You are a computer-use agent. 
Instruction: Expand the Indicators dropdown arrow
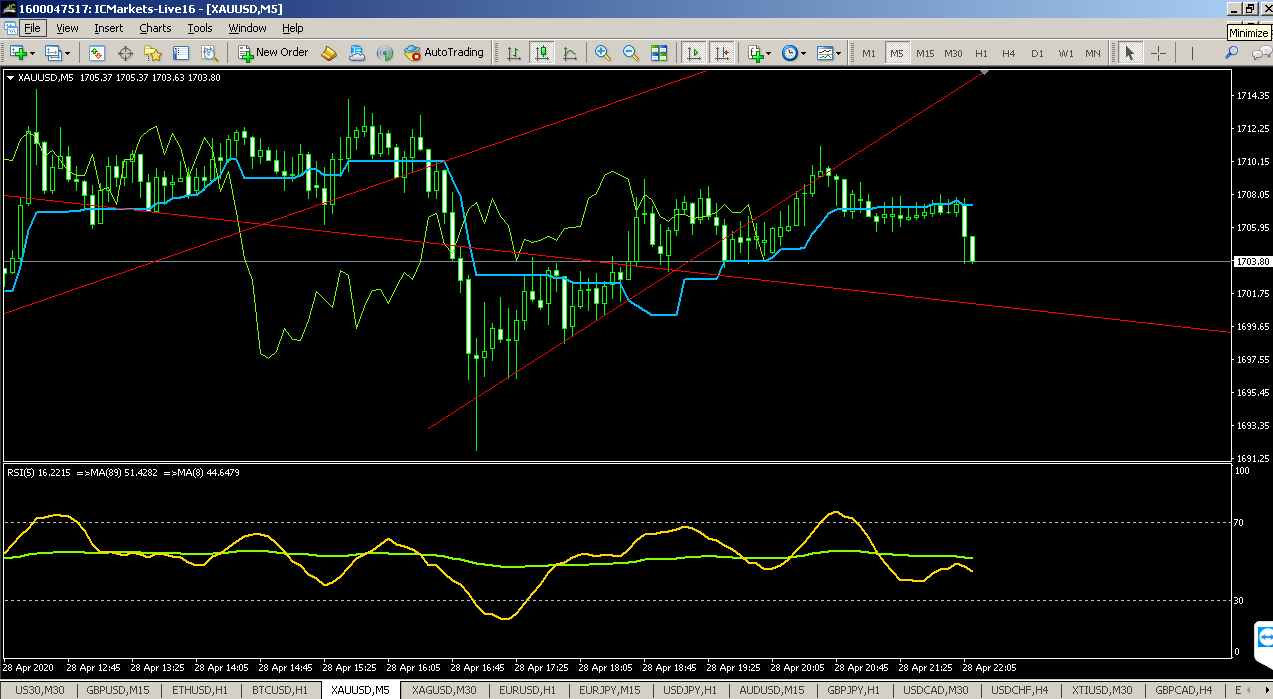[x=769, y=53]
